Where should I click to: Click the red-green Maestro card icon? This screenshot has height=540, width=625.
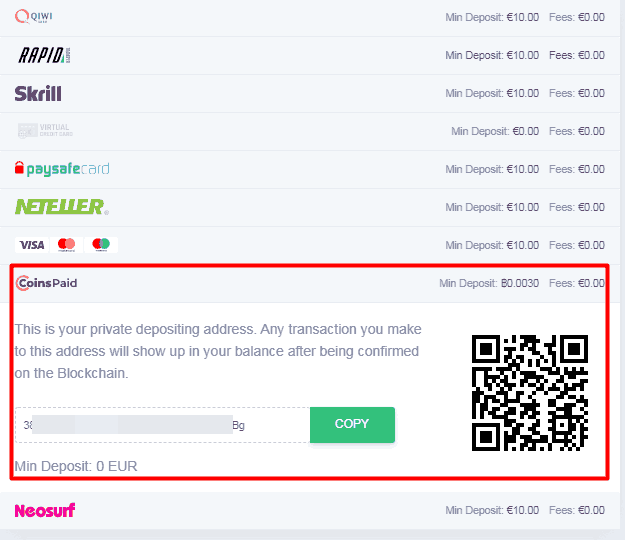(x=101, y=245)
